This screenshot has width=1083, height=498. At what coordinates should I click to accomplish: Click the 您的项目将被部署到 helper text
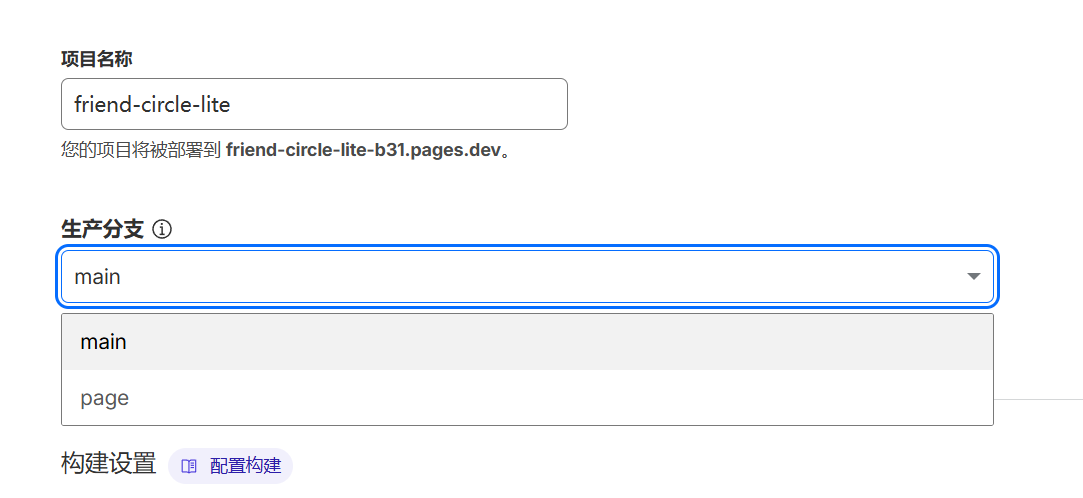tap(141, 152)
